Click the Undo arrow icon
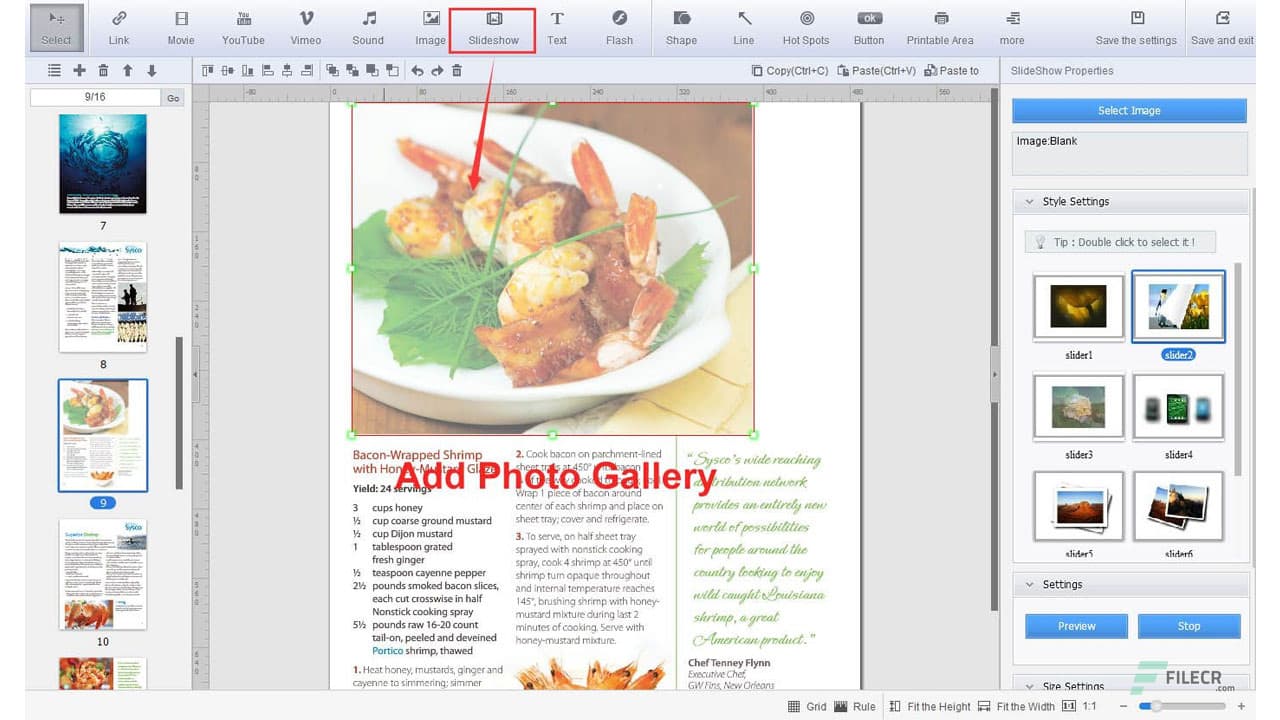Screen dimensions: 1280x720 [x=417, y=70]
